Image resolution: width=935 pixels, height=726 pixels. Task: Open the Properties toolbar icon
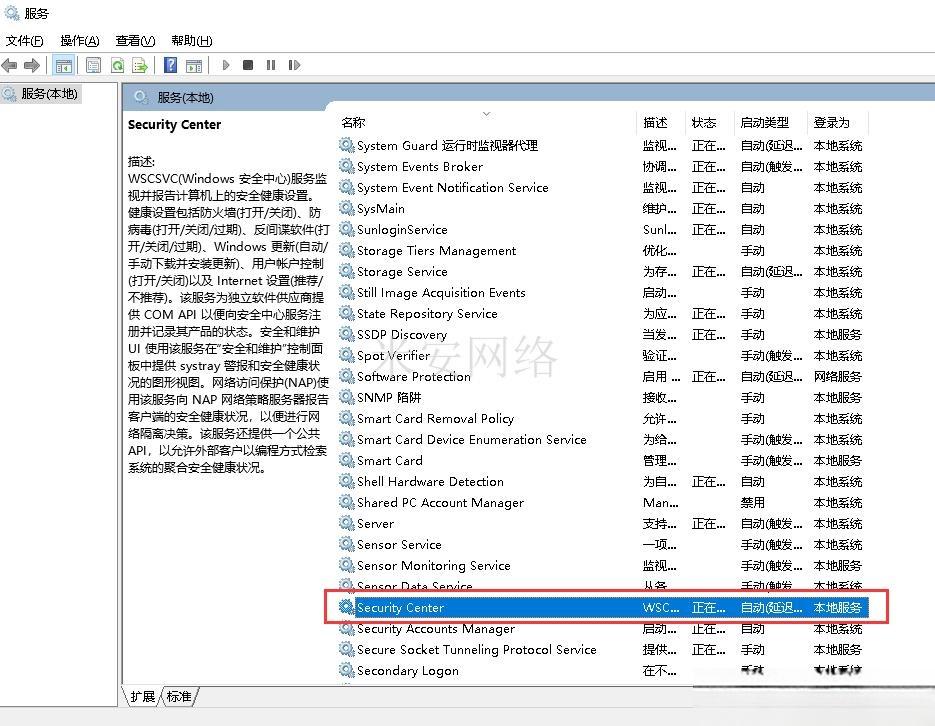tap(94, 65)
